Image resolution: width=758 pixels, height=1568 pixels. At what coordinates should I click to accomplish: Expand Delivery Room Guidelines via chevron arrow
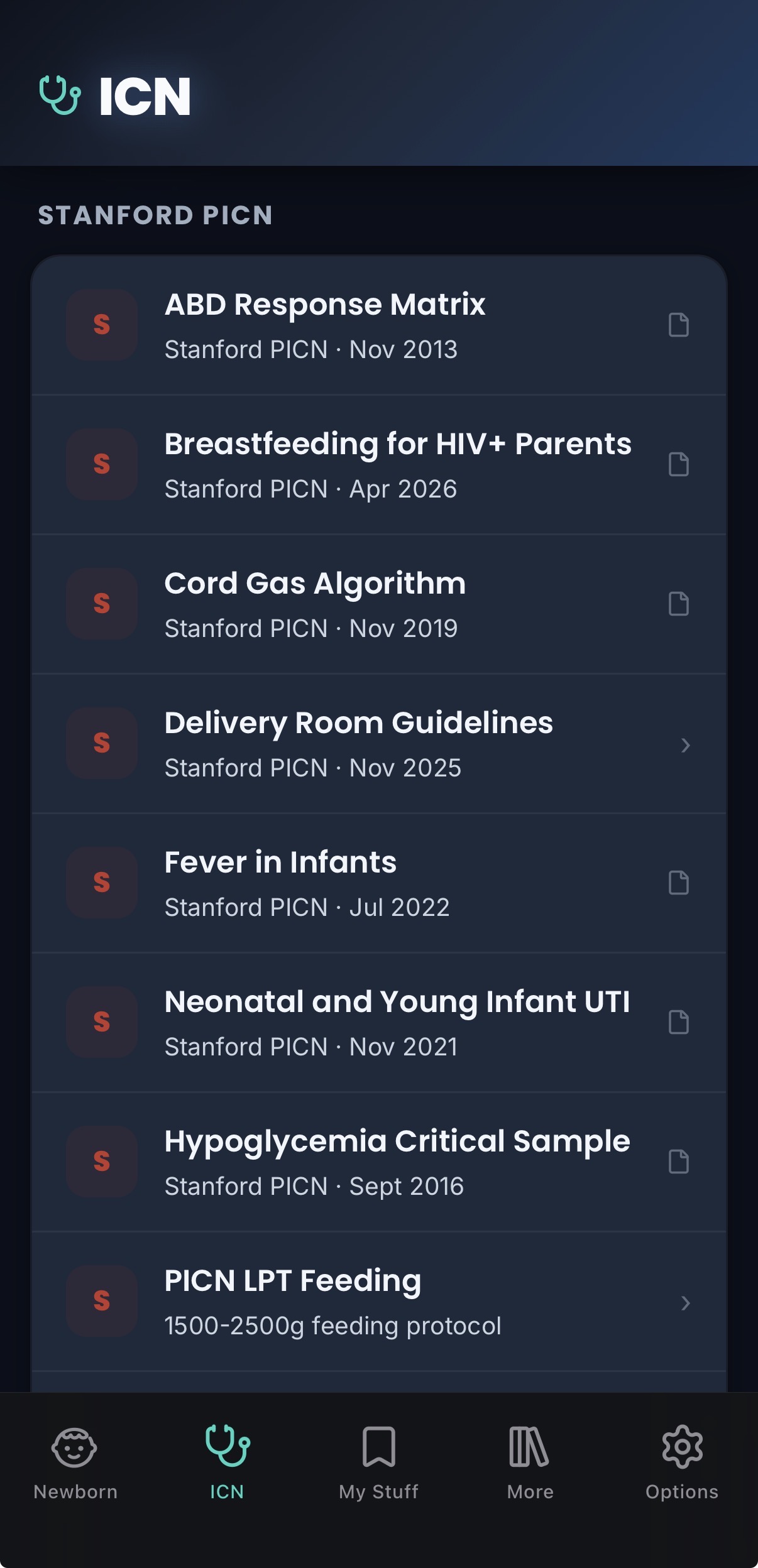(686, 745)
